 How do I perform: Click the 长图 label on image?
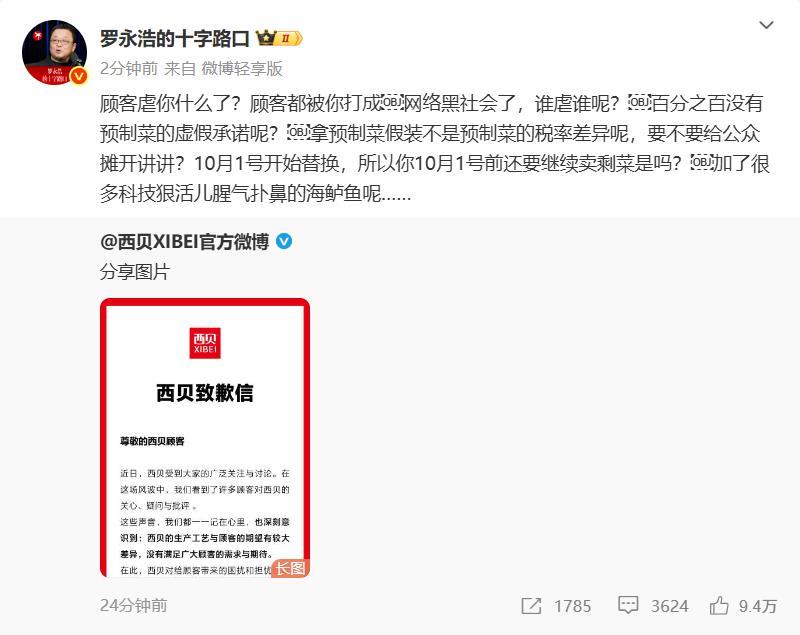[291, 568]
